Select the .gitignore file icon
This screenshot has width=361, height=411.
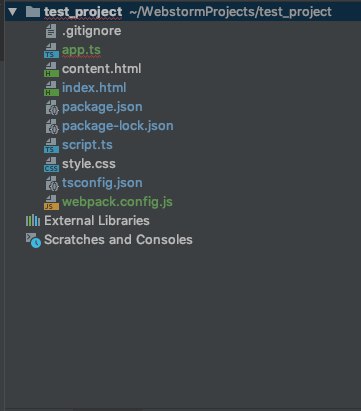click(51, 31)
